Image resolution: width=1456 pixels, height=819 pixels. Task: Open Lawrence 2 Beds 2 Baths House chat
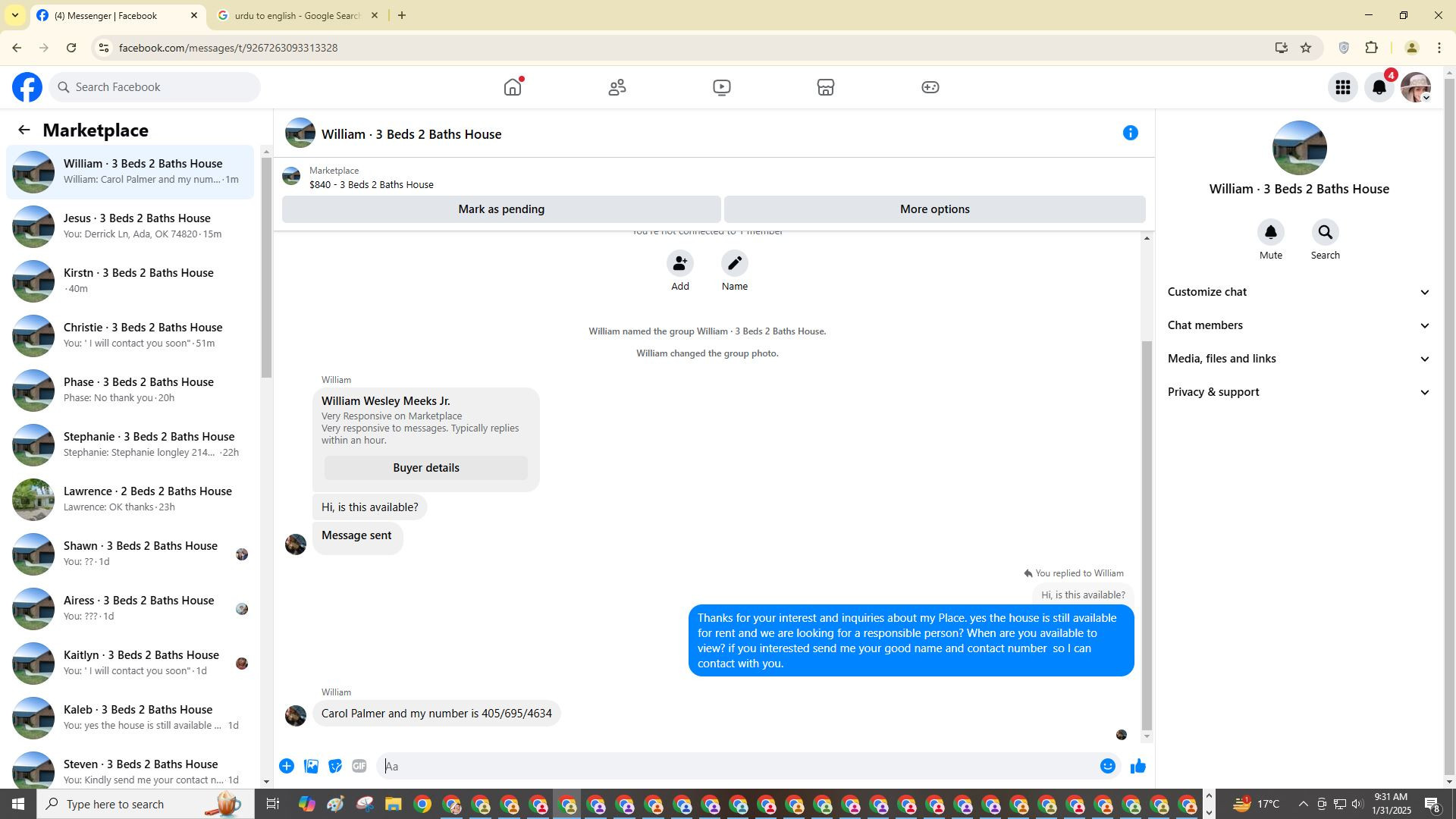pyautogui.click(x=130, y=500)
